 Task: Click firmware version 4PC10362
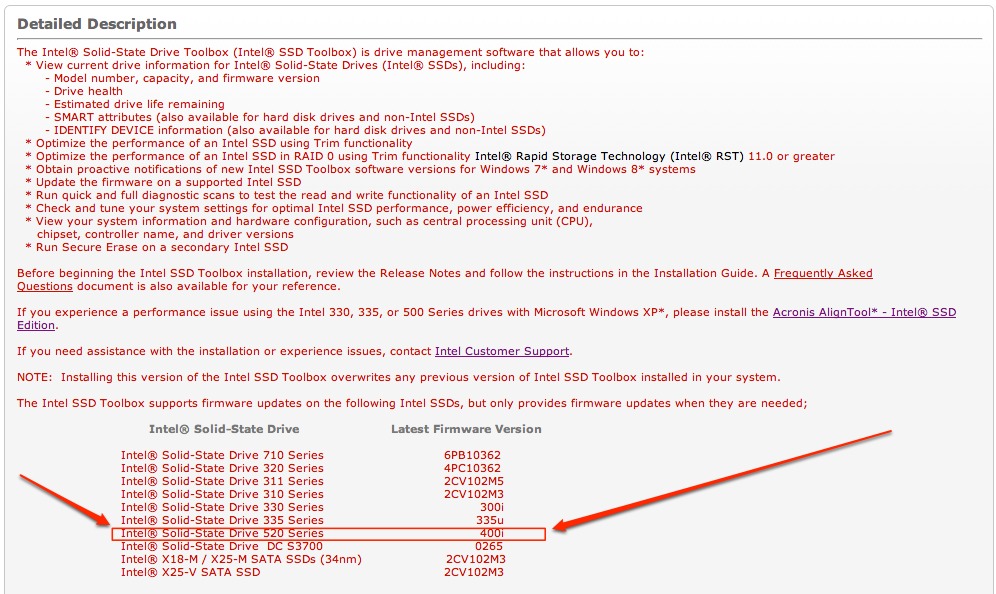pyautogui.click(x=473, y=468)
